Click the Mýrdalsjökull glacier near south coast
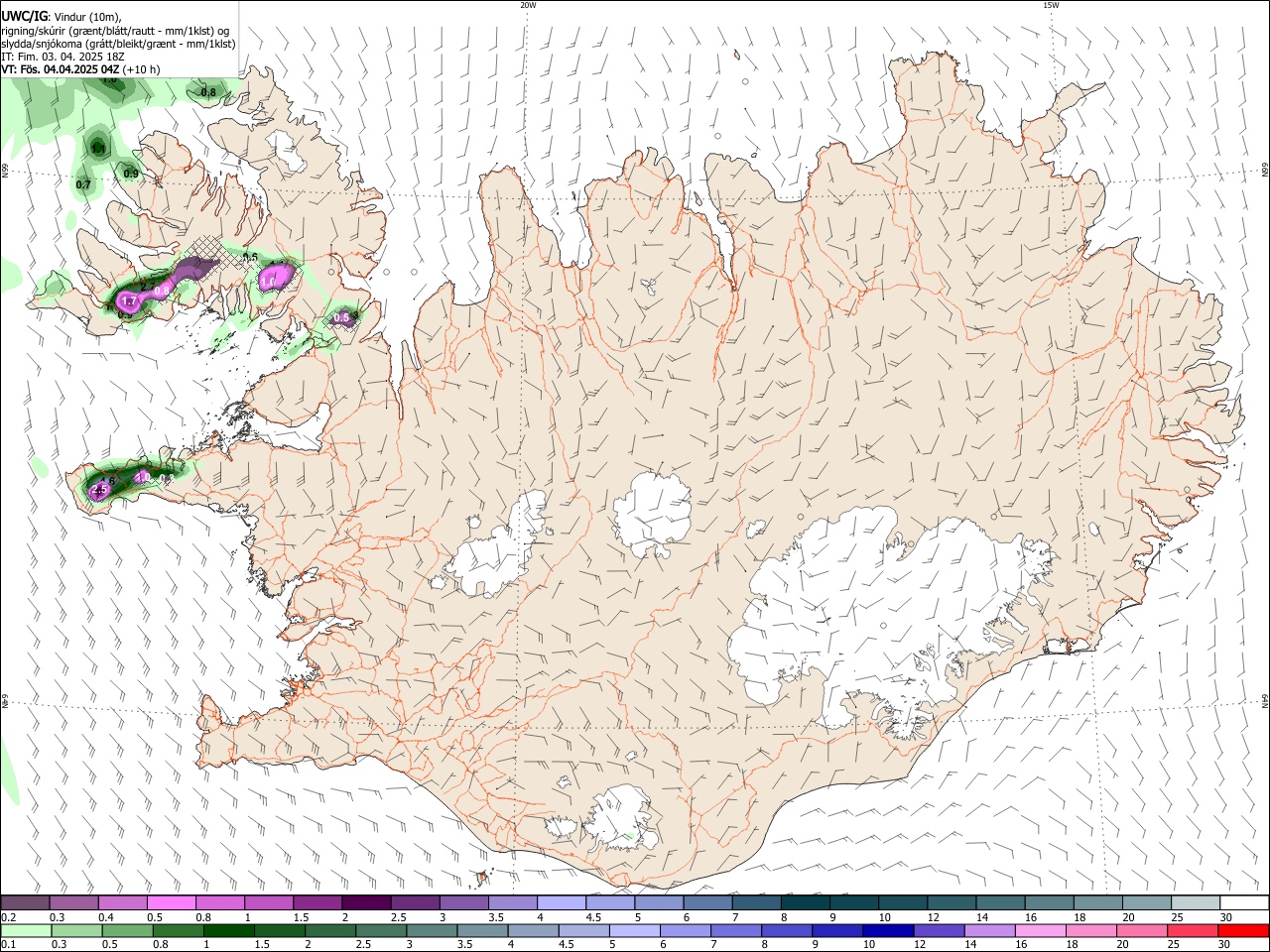 [621, 819]
